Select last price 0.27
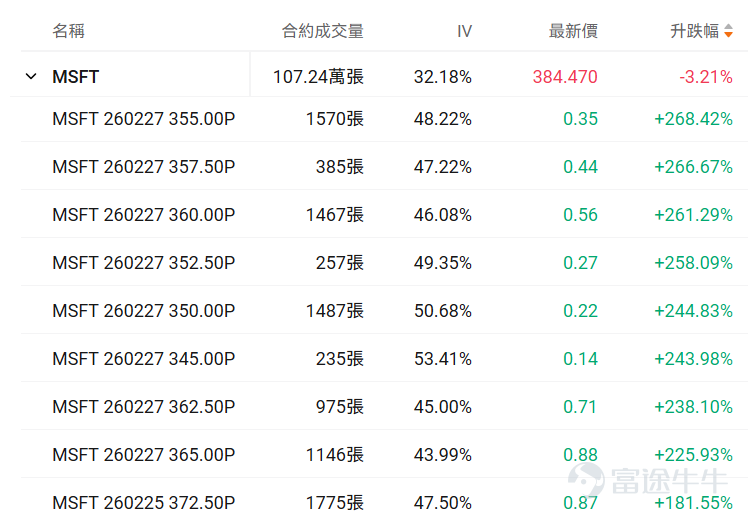 point(580,263)
